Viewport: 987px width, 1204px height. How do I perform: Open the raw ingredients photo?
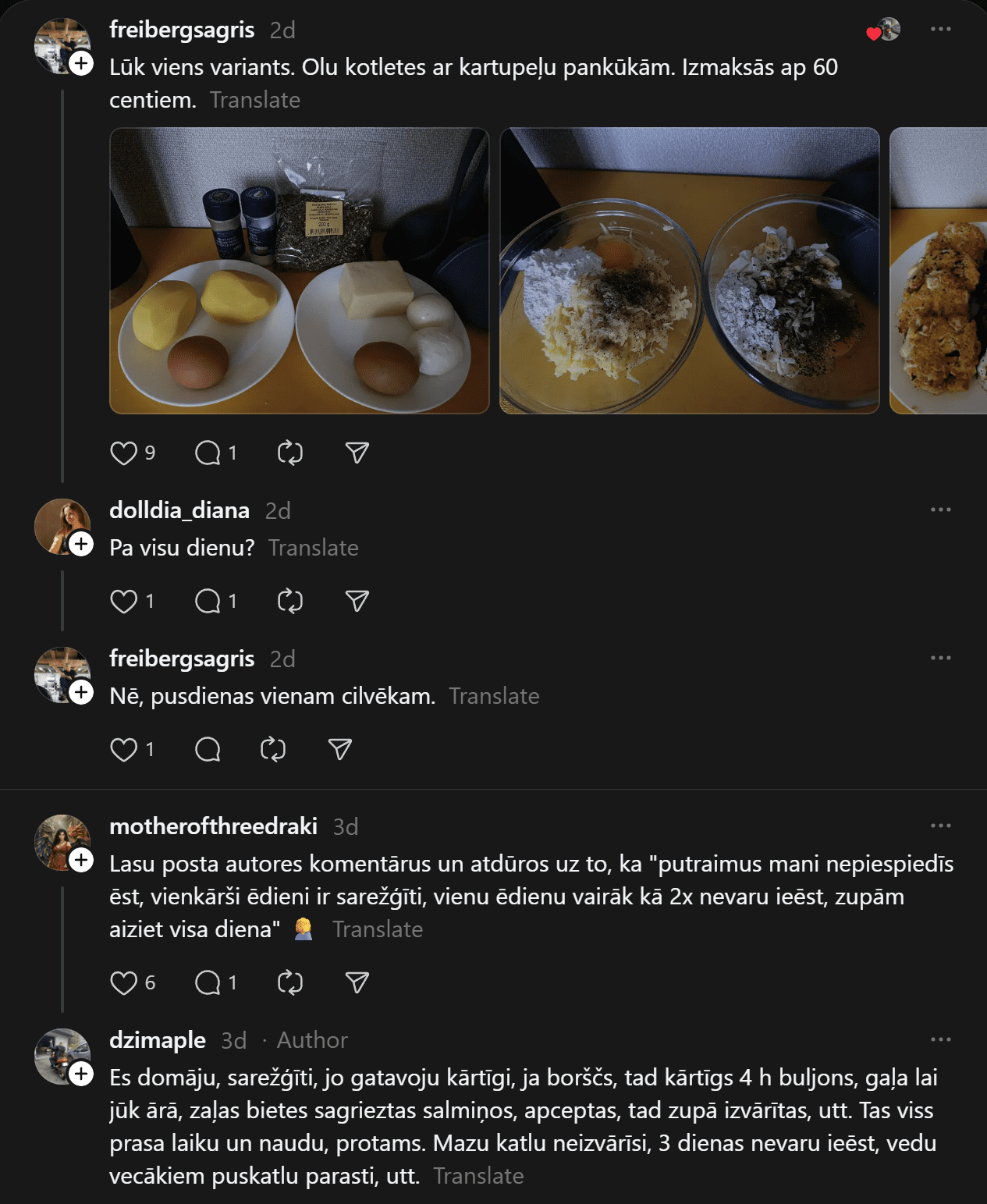300,271
